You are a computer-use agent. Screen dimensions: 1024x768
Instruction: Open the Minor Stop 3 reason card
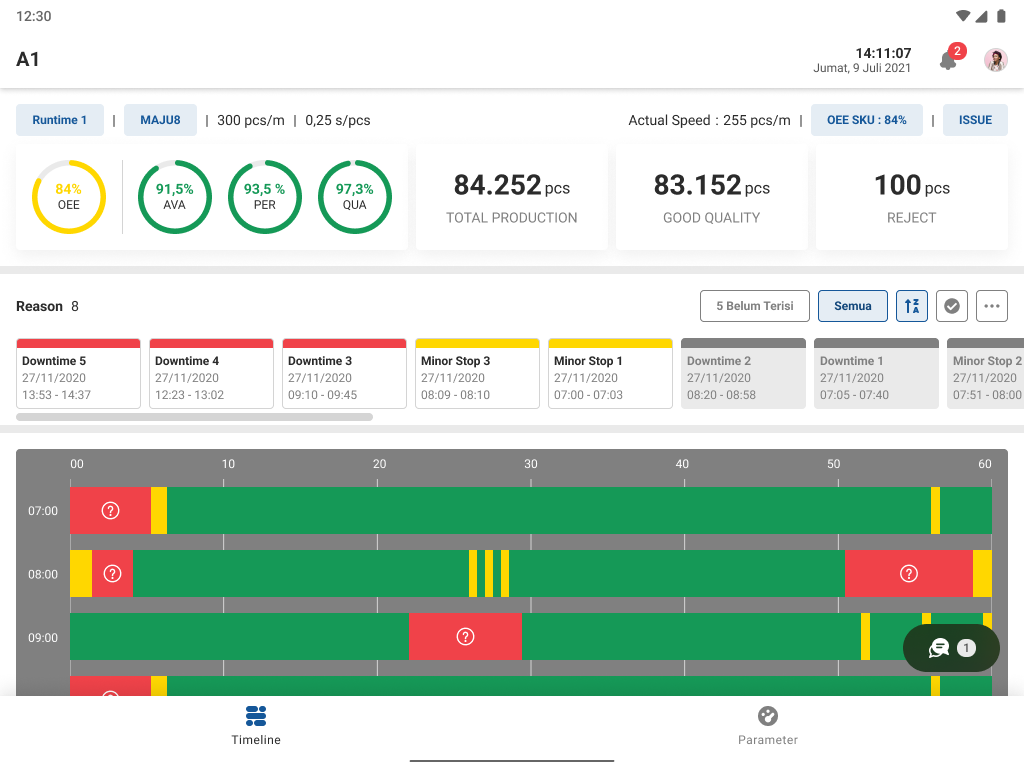477,374
